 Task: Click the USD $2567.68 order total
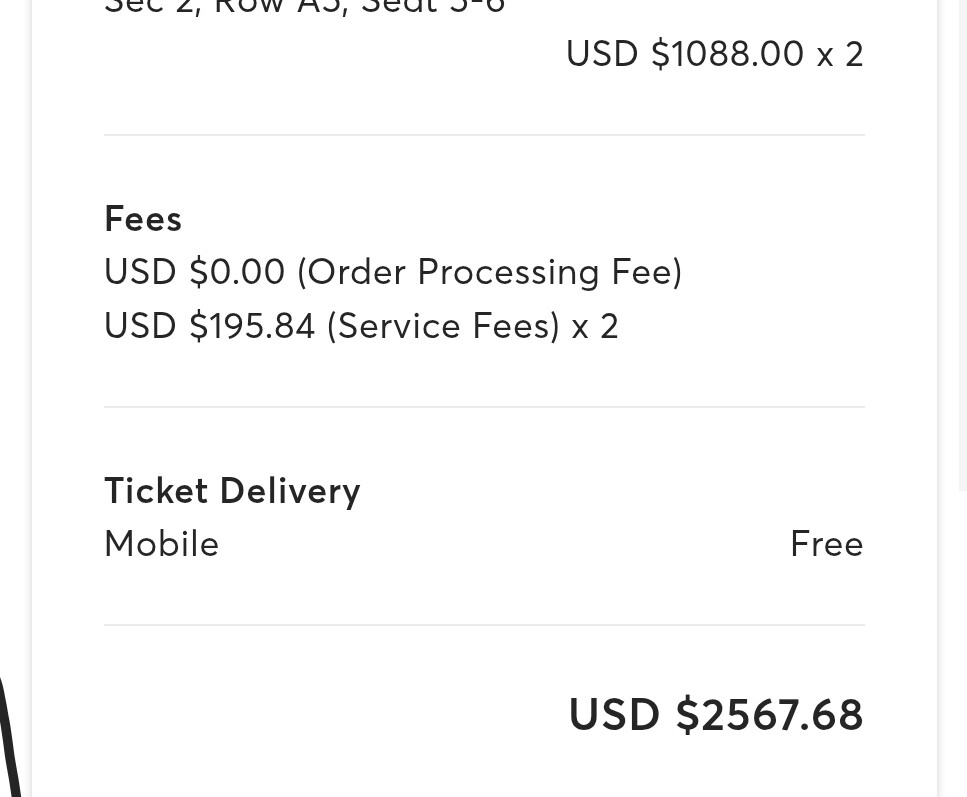(x=716, y=715)
